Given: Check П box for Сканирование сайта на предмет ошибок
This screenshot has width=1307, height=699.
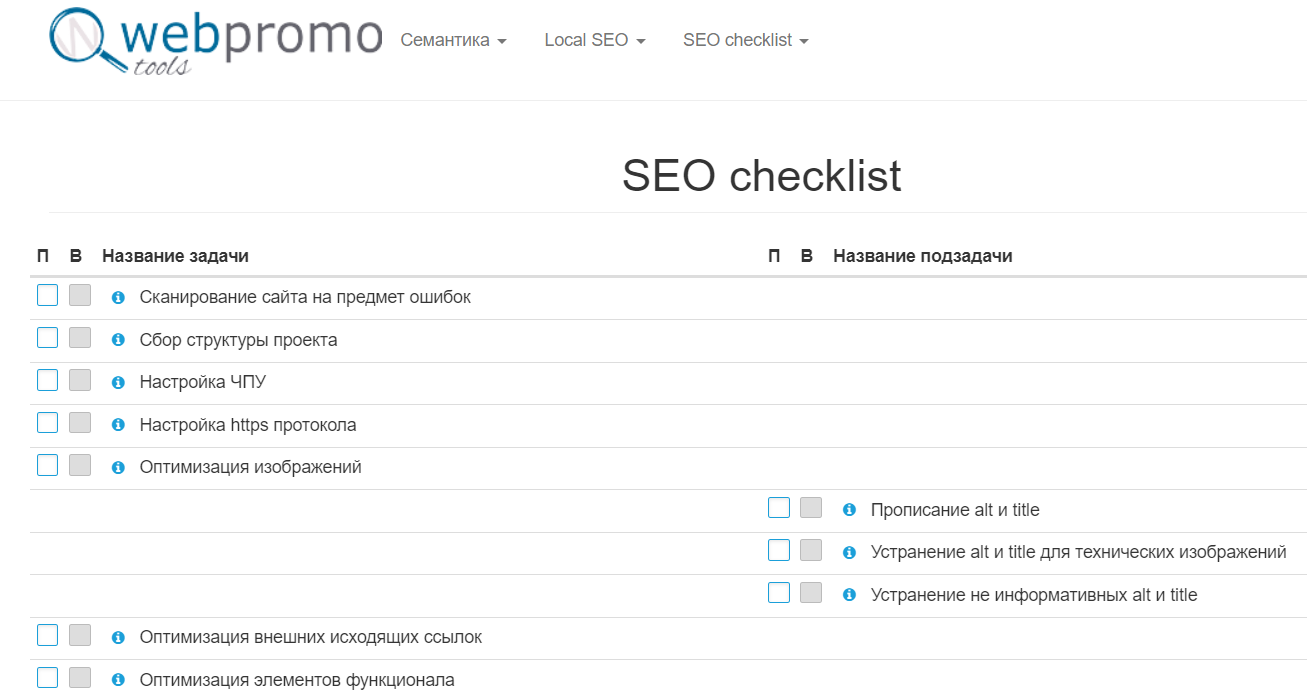Looking at the screenshot, I should pyautogui.click(x=47, y=295).
